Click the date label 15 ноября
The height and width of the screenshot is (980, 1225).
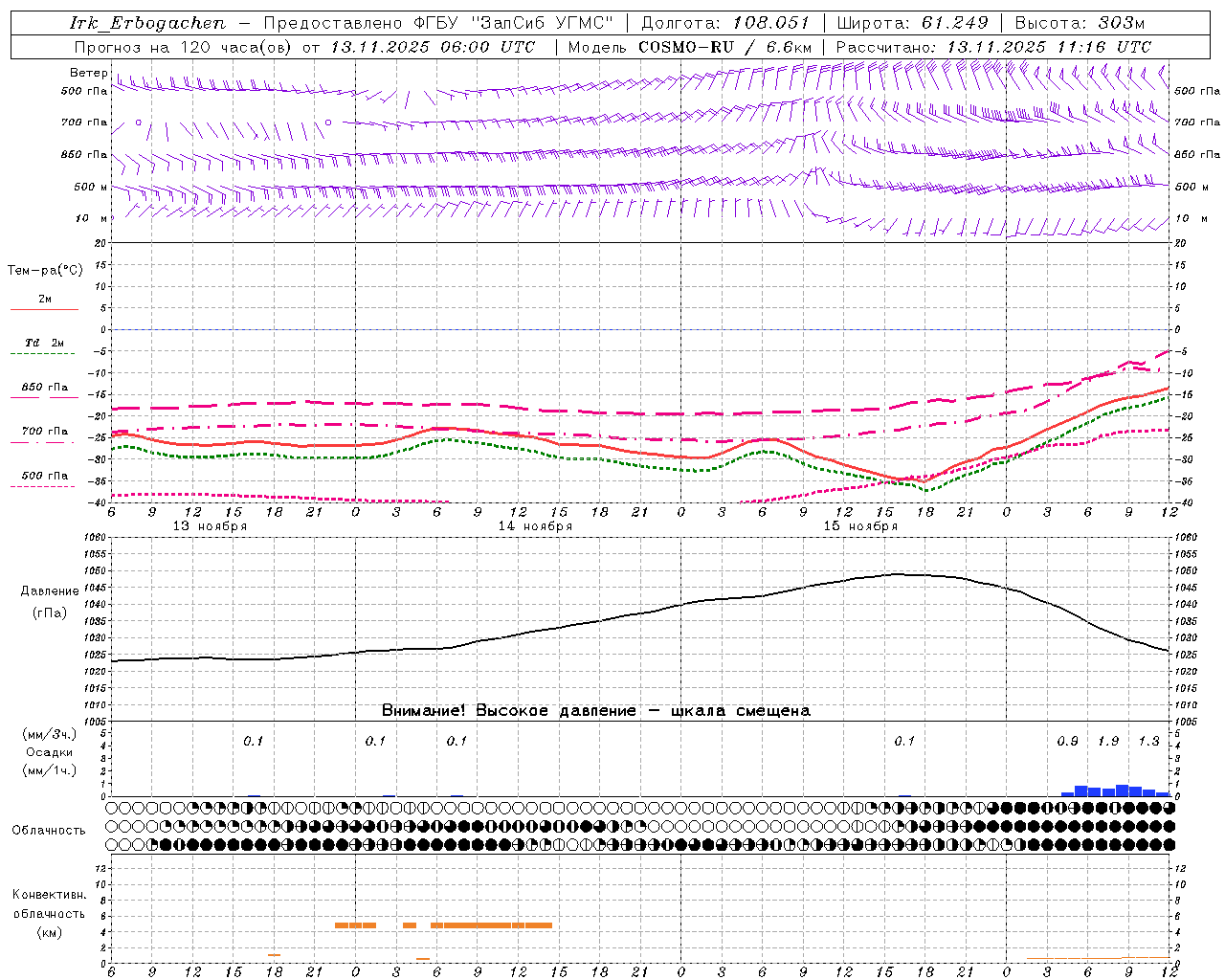click(x=860, y=526)
